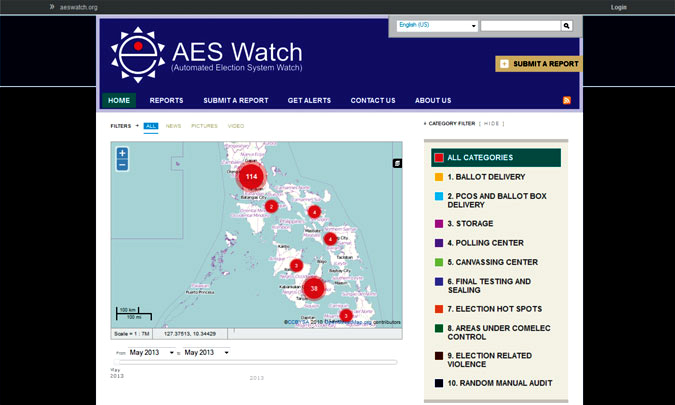Click the AES Watch sun logo
Image resolution: width=675 pixels, height=405 pixels.
tap(138, 55)
